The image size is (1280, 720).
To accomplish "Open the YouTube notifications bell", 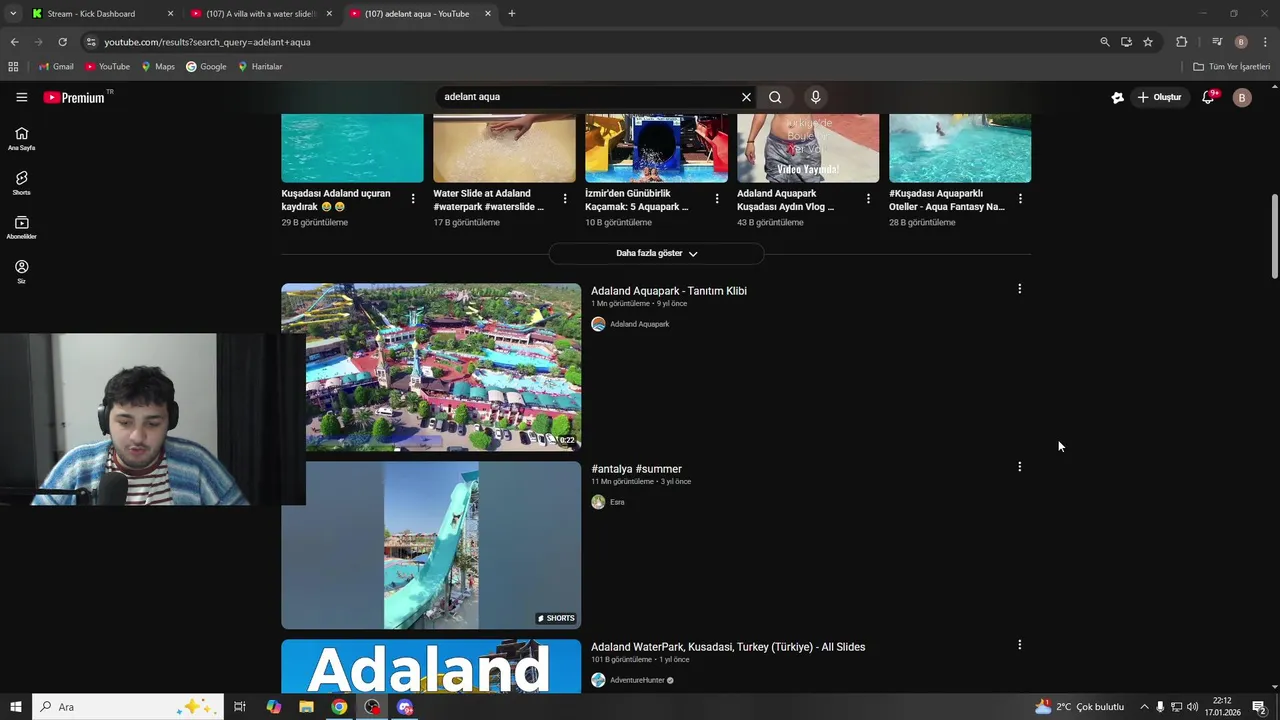I will [x=1208, y=97].
